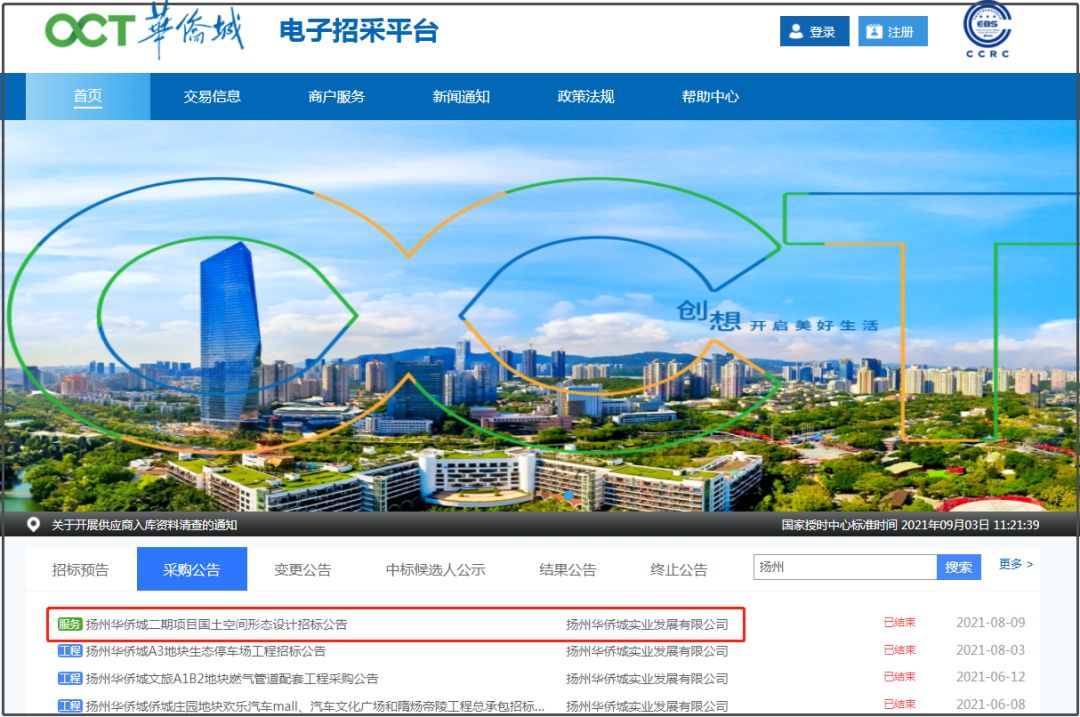
Task: Go to 新闻通知 in navigation bar
Action: [461, 97]
